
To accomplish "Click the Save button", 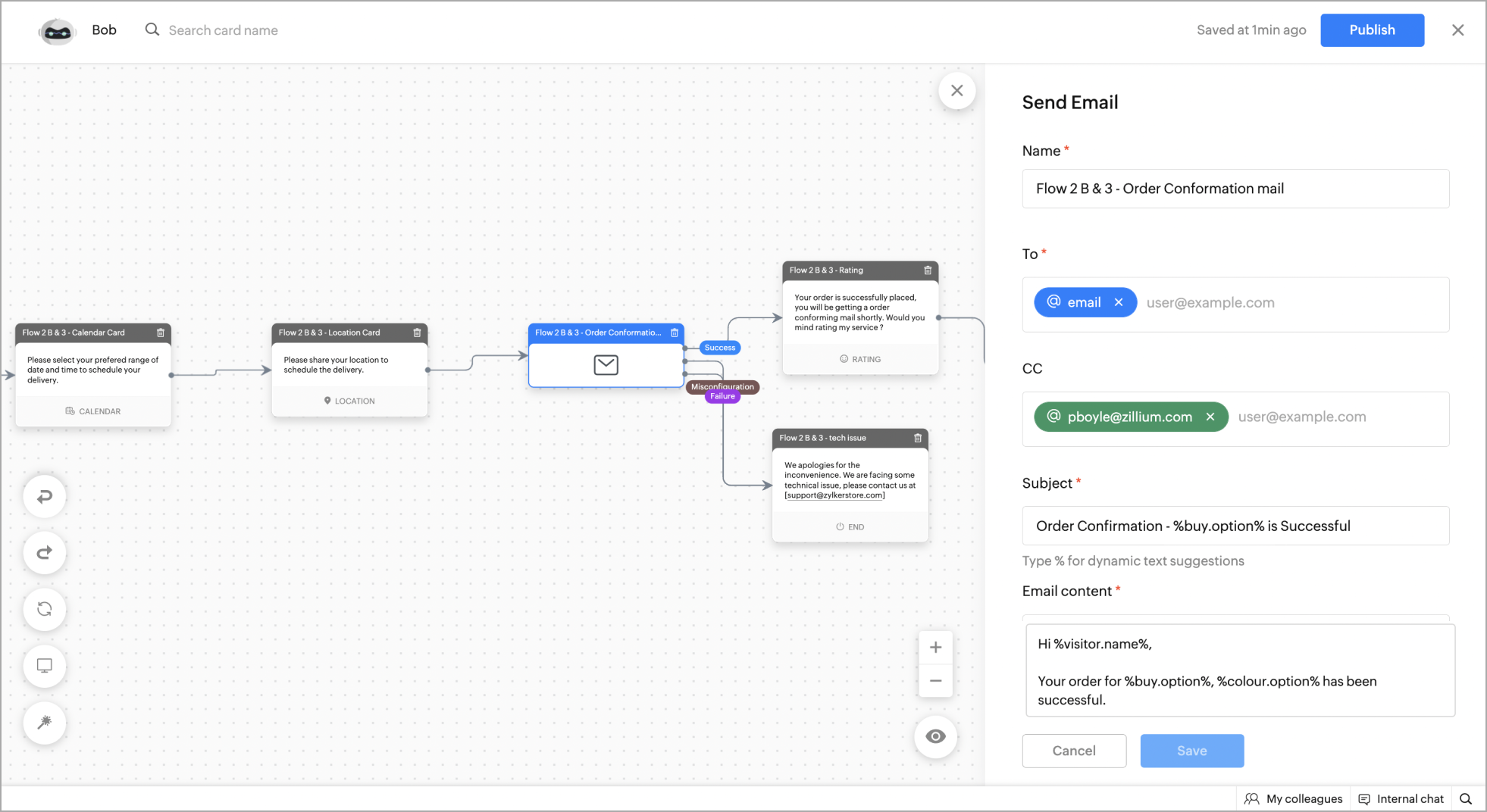I will (x=1191, y=751).
